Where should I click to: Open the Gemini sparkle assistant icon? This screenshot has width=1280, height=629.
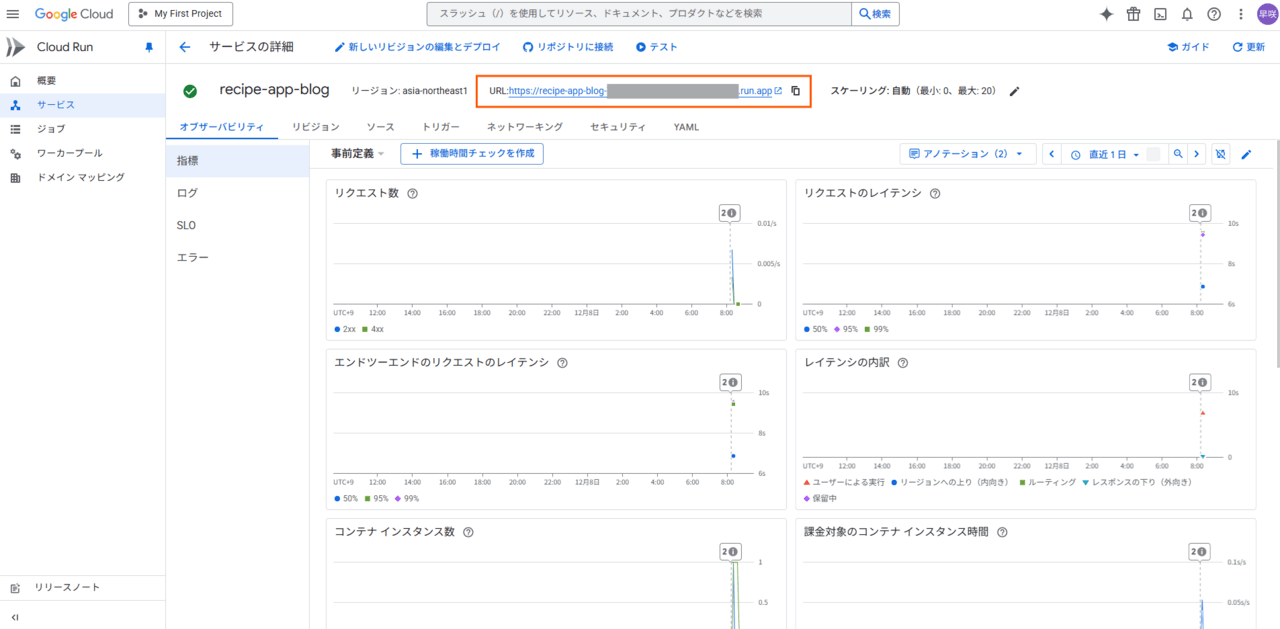tap(1106, 14)
